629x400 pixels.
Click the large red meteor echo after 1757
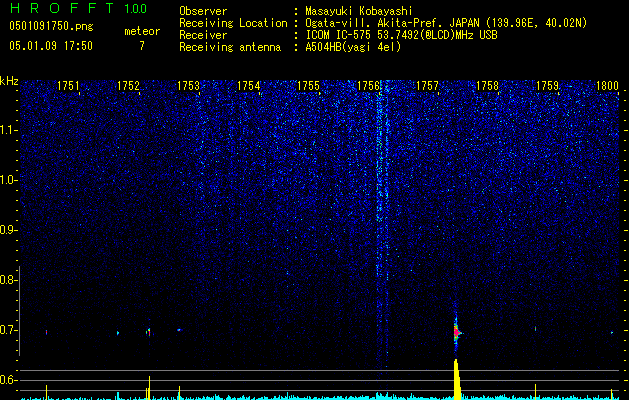click(457, 332)
